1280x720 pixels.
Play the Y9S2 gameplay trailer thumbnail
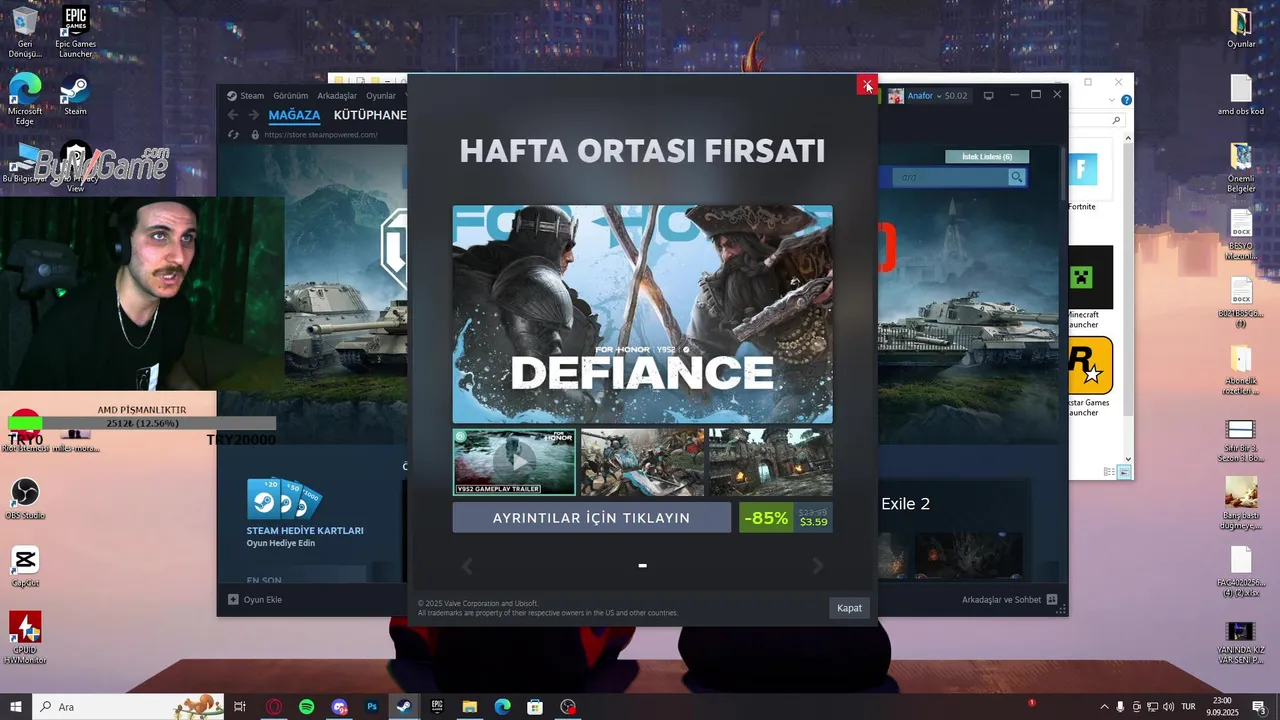(514, 462)
